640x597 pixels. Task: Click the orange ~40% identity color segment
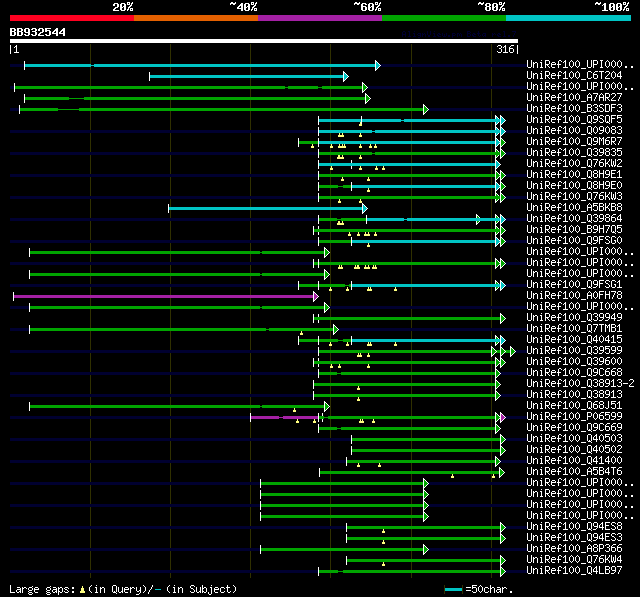point(196,18)
